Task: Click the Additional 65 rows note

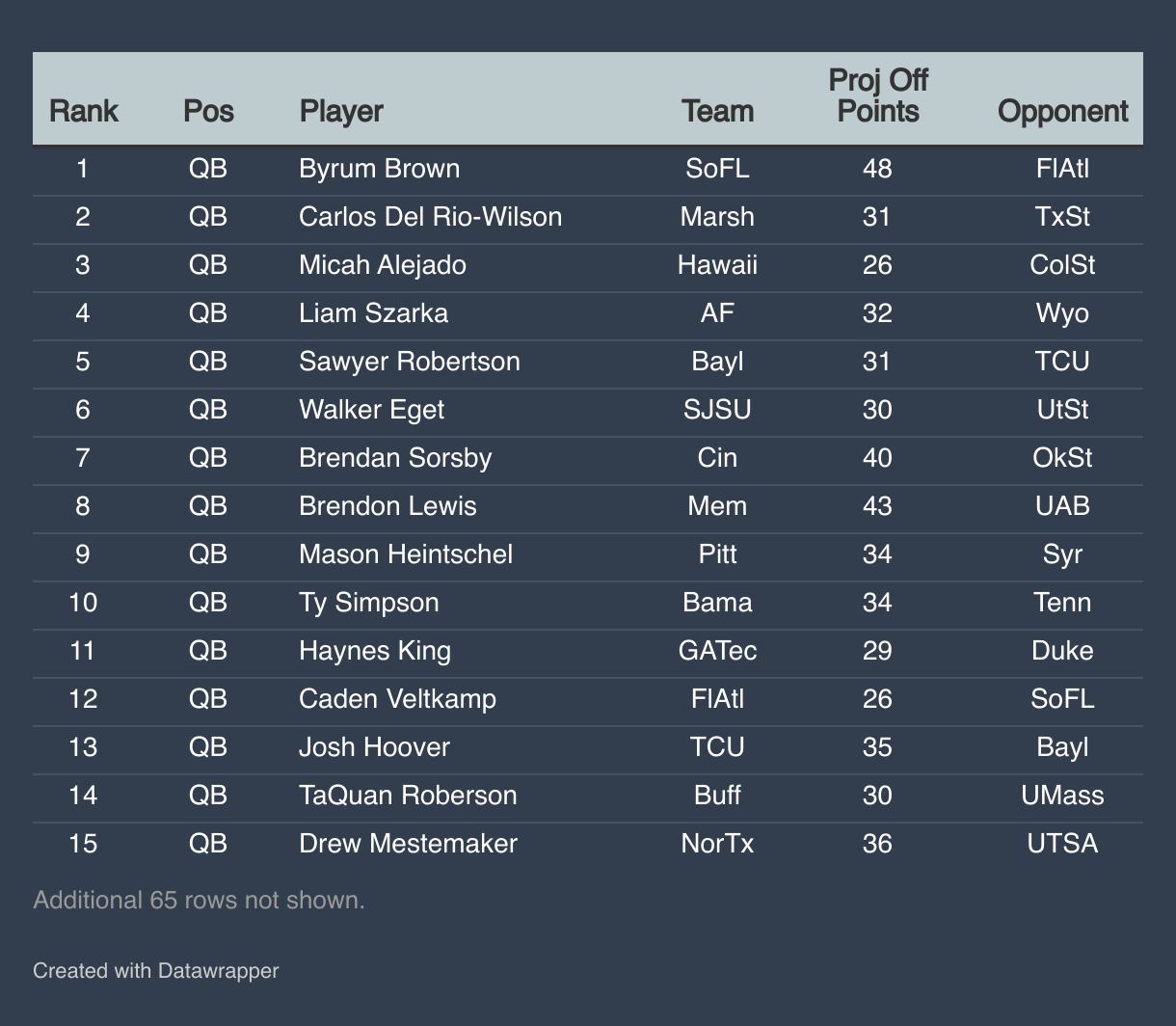Action: [199, 901]
